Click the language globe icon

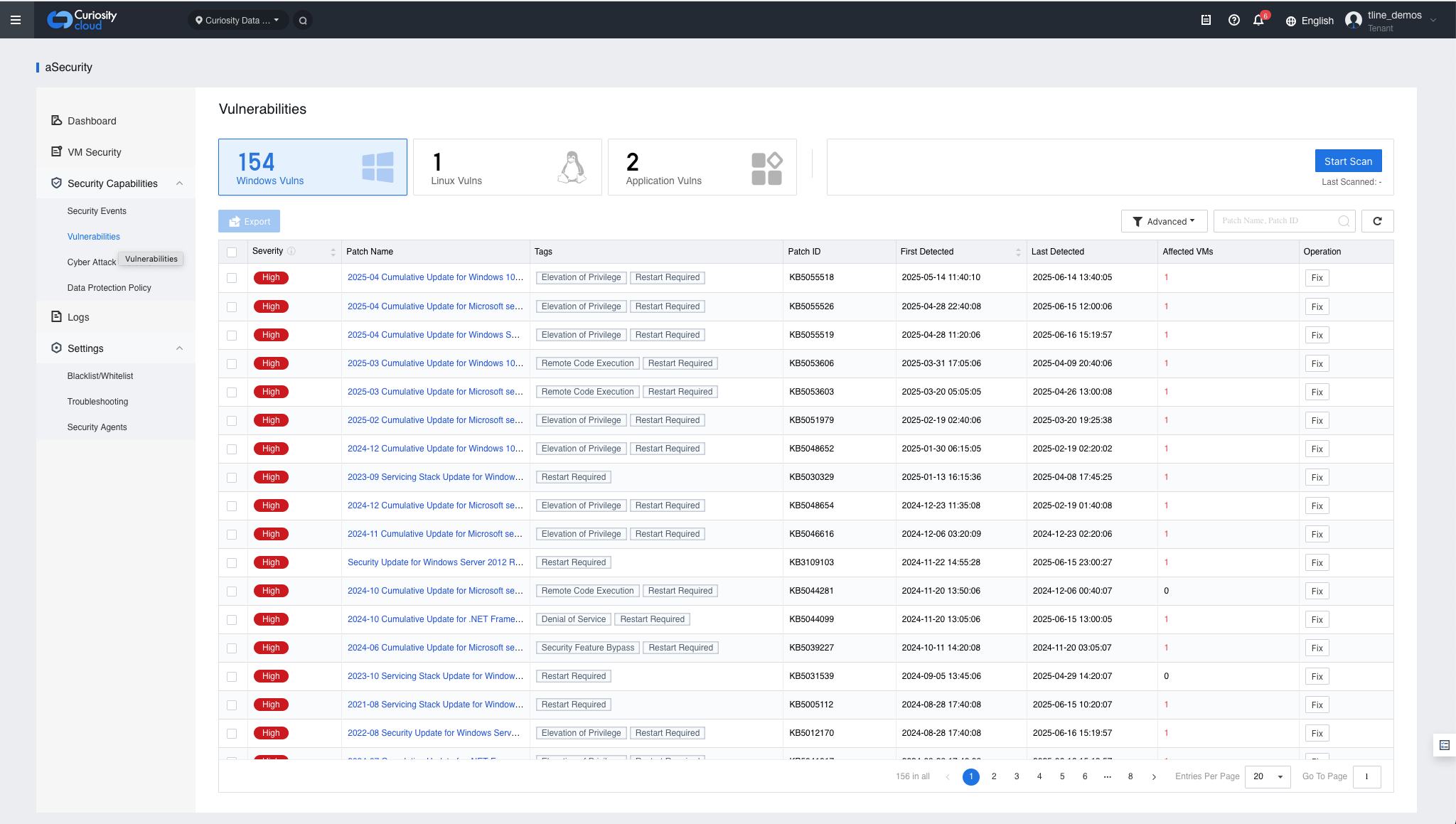1291,21
